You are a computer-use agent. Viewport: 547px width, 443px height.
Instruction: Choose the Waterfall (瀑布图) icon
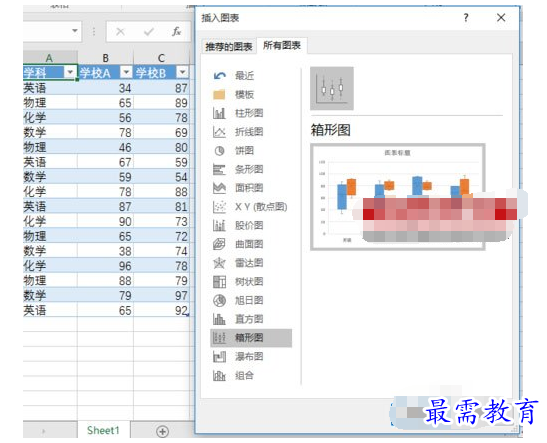point(219,356)
